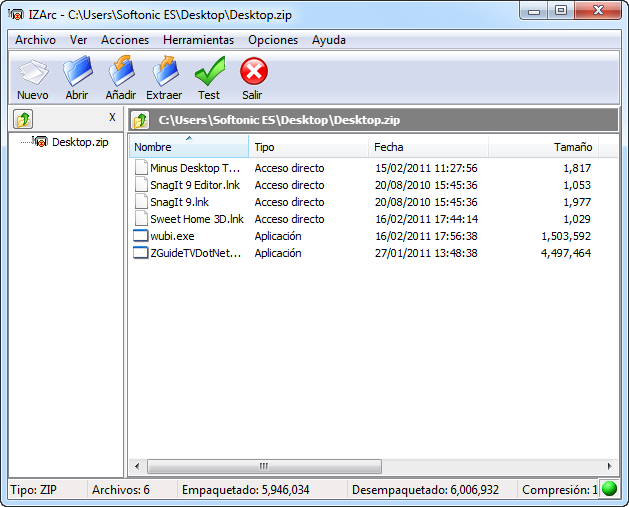Click the up-folder icon in left pane
The width and height of the screenshot is (629, 507).
pyautogui.click(x=23, y=119)
